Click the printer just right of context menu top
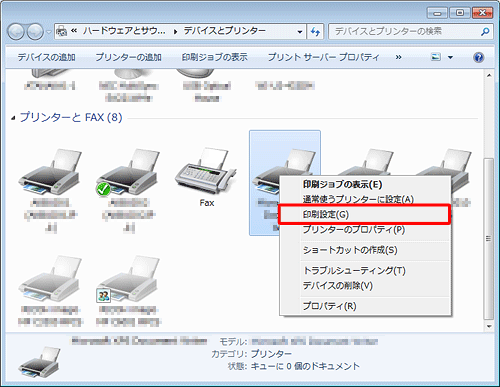This screenshot has height=387, width=500. click(x=367, y=162)
